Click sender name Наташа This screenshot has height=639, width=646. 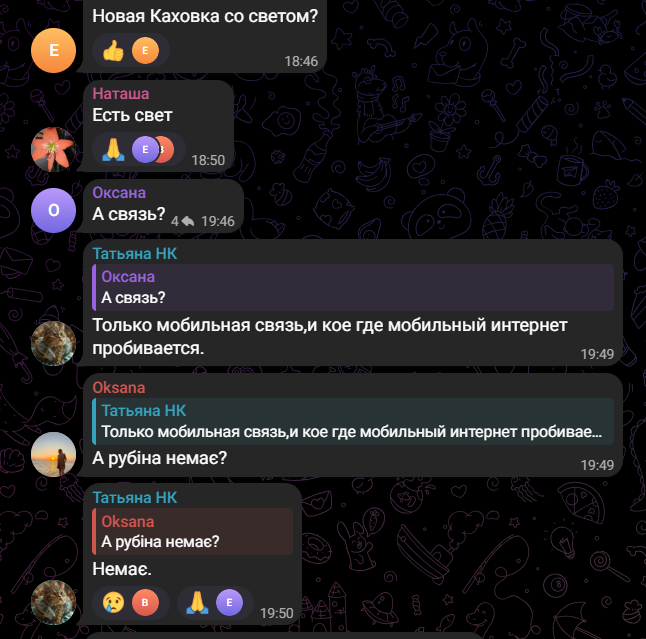tap(121, 94)
